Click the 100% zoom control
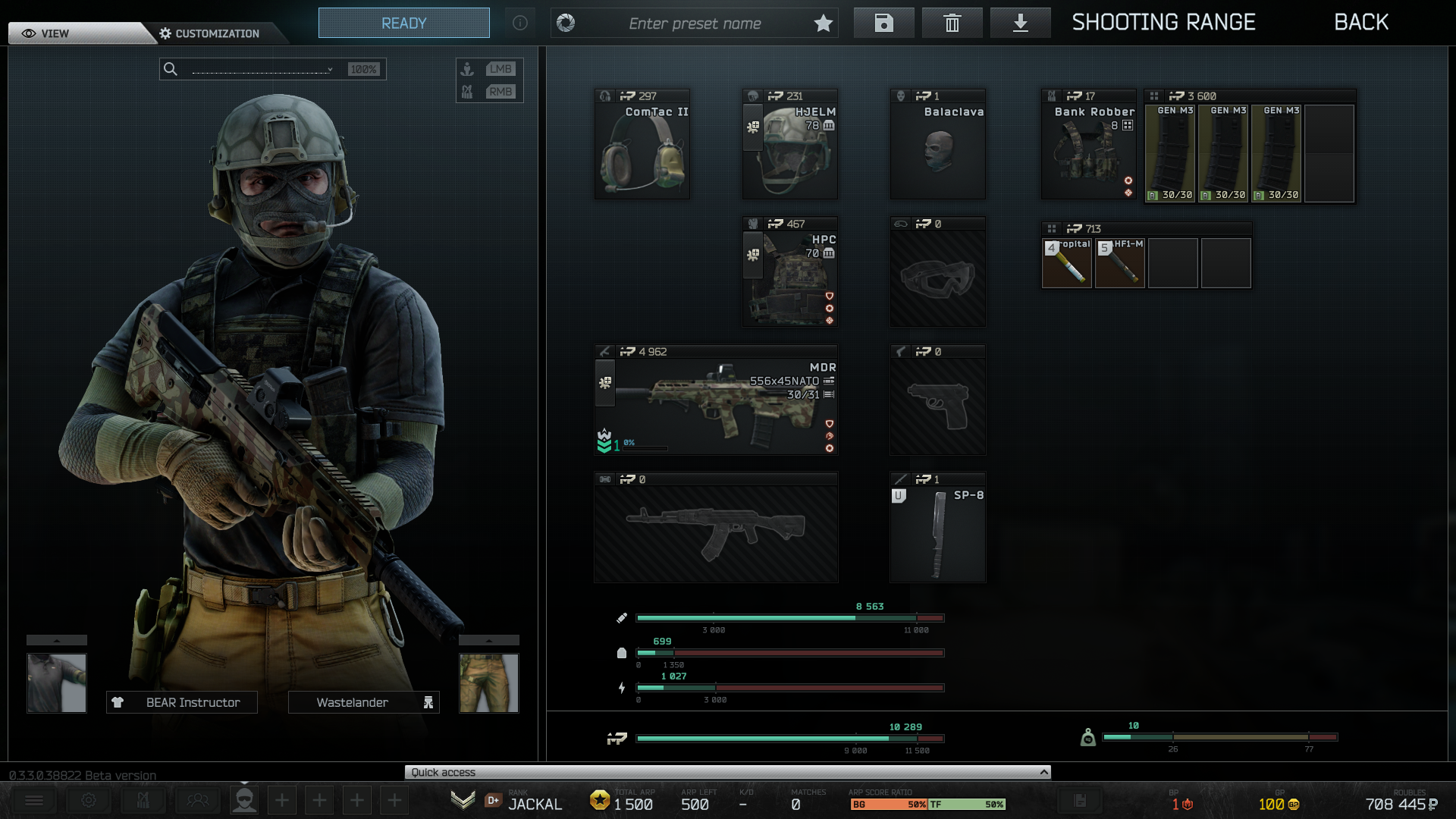 (363, 69)
